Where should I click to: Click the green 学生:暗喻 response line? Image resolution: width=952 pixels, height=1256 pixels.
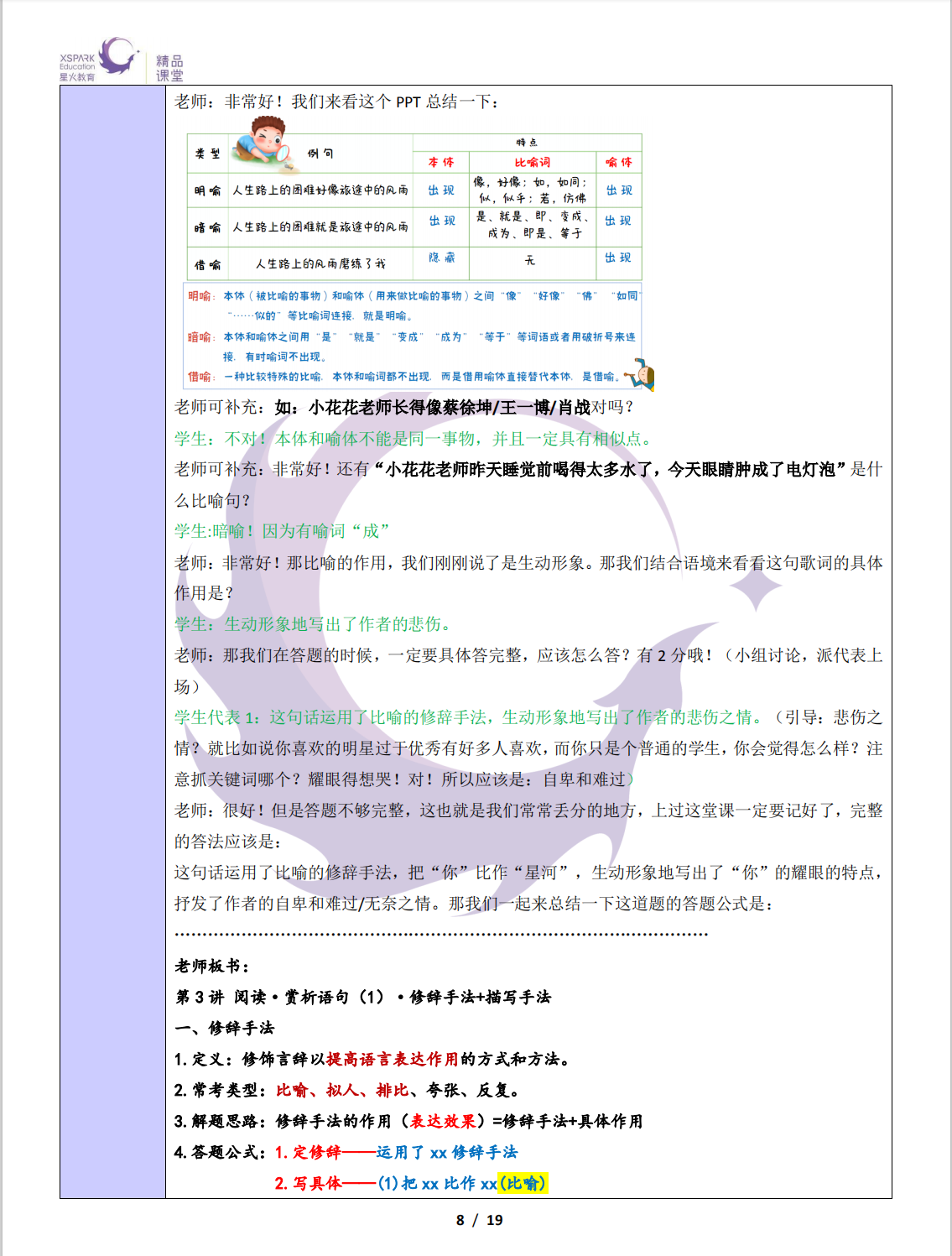tap(281, 531)
